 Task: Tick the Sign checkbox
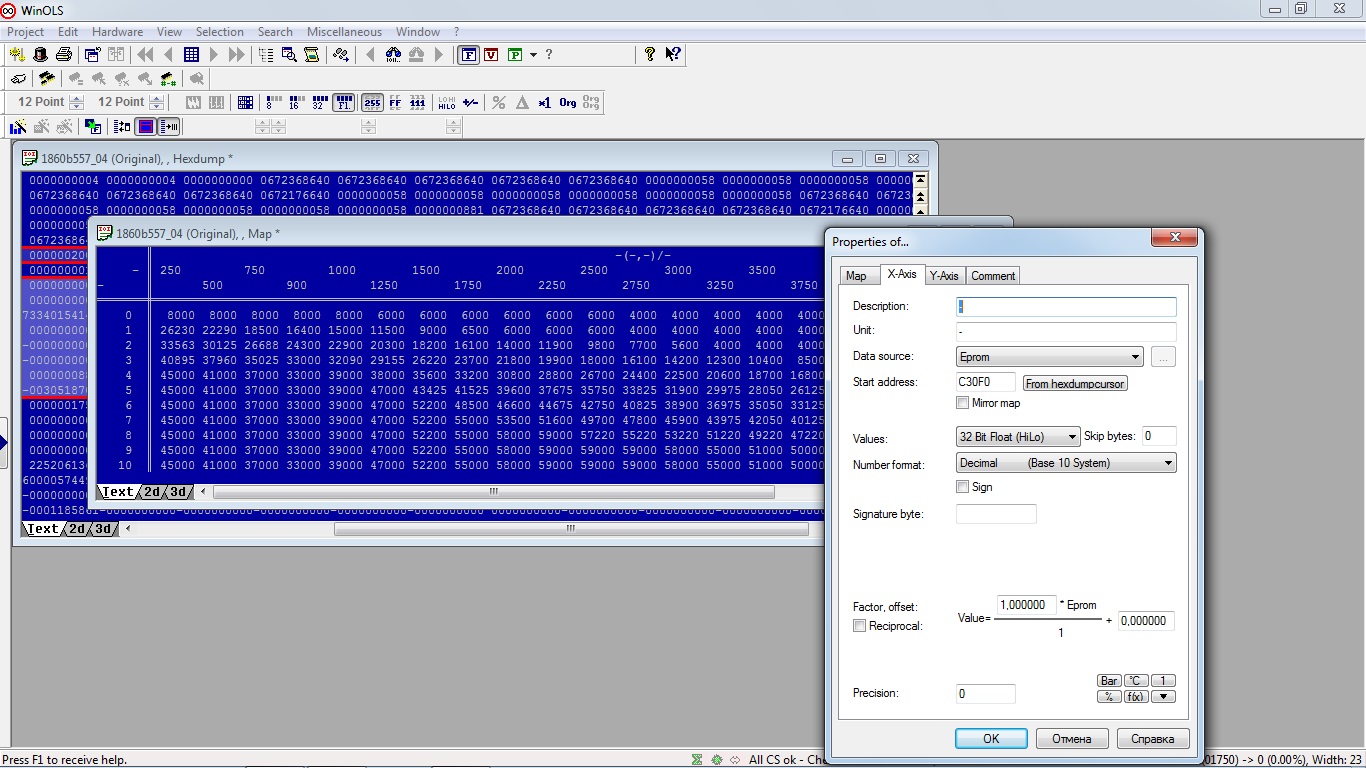pyautogui.click(x=963, y=487)
